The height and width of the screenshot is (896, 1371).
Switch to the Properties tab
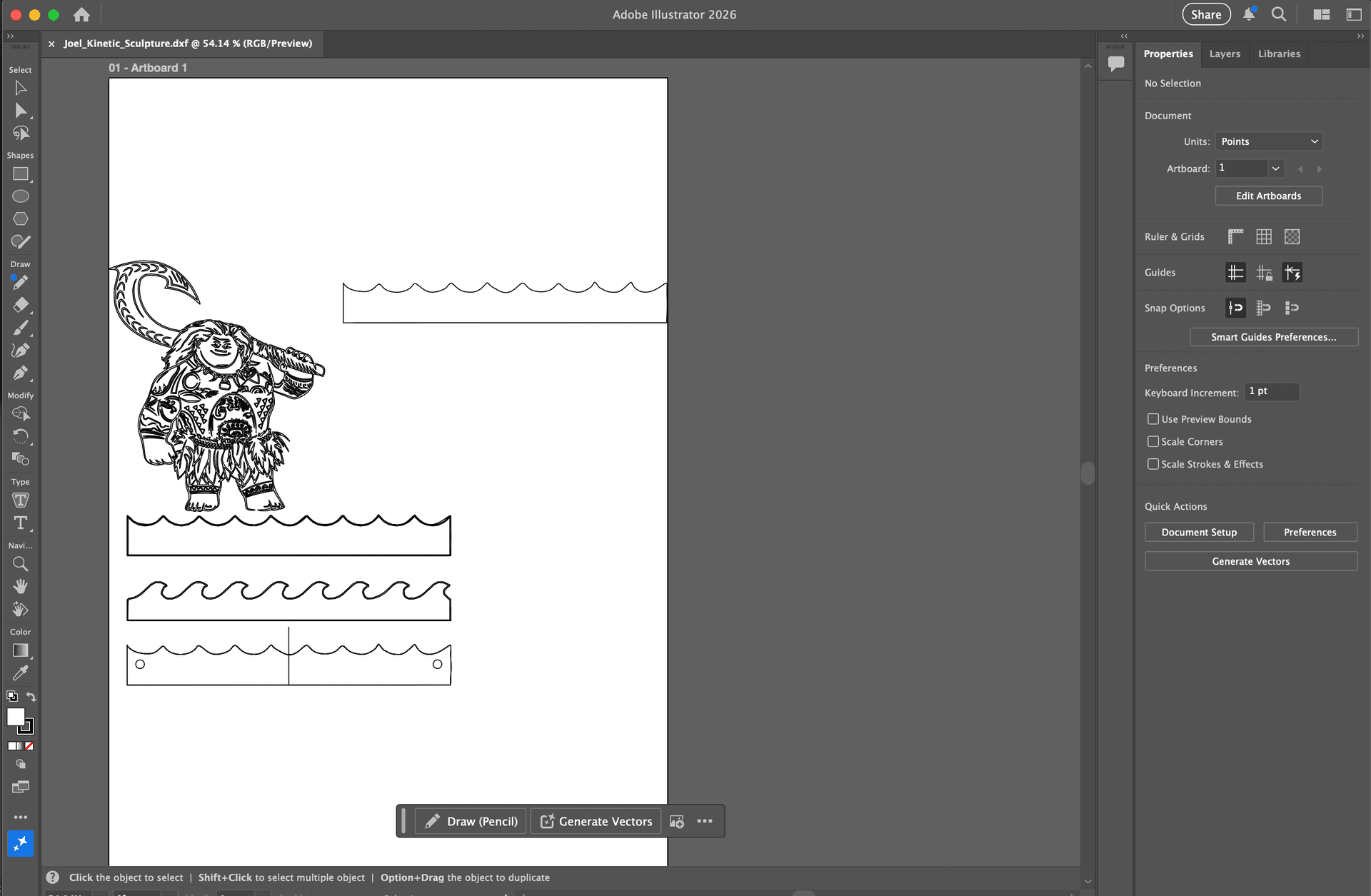pyautogui.click(x=1168, y=54)
